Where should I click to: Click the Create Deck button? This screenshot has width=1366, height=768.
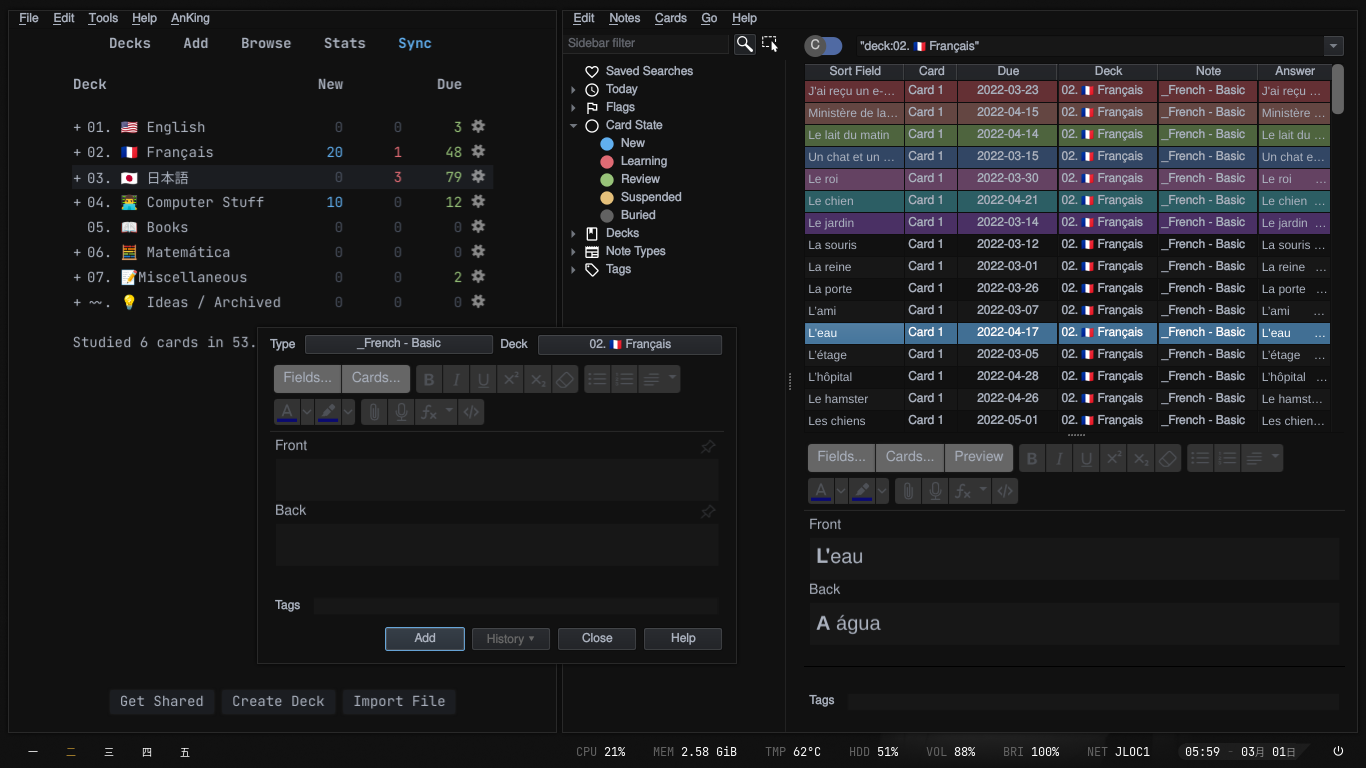[278, 702]
